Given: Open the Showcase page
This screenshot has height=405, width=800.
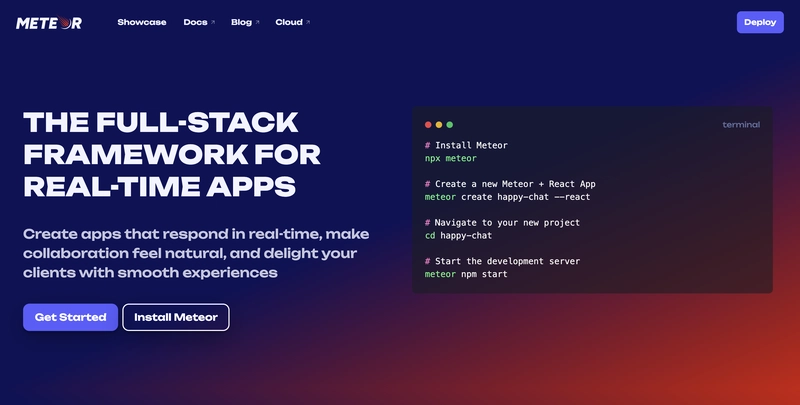Looking at the screenshot, I should click(141, 22).
